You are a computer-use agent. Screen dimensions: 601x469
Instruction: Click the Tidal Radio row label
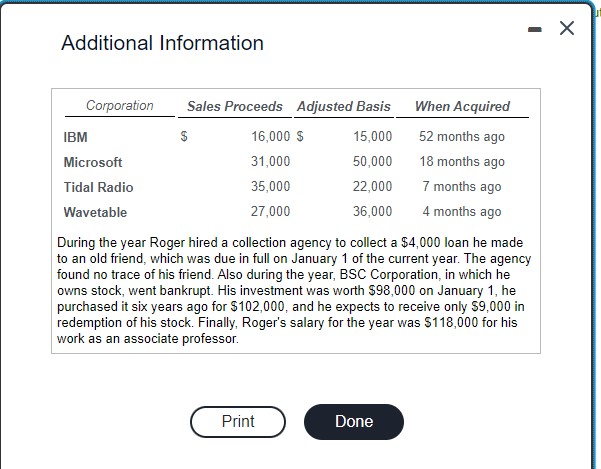click(x=99, y=187)
